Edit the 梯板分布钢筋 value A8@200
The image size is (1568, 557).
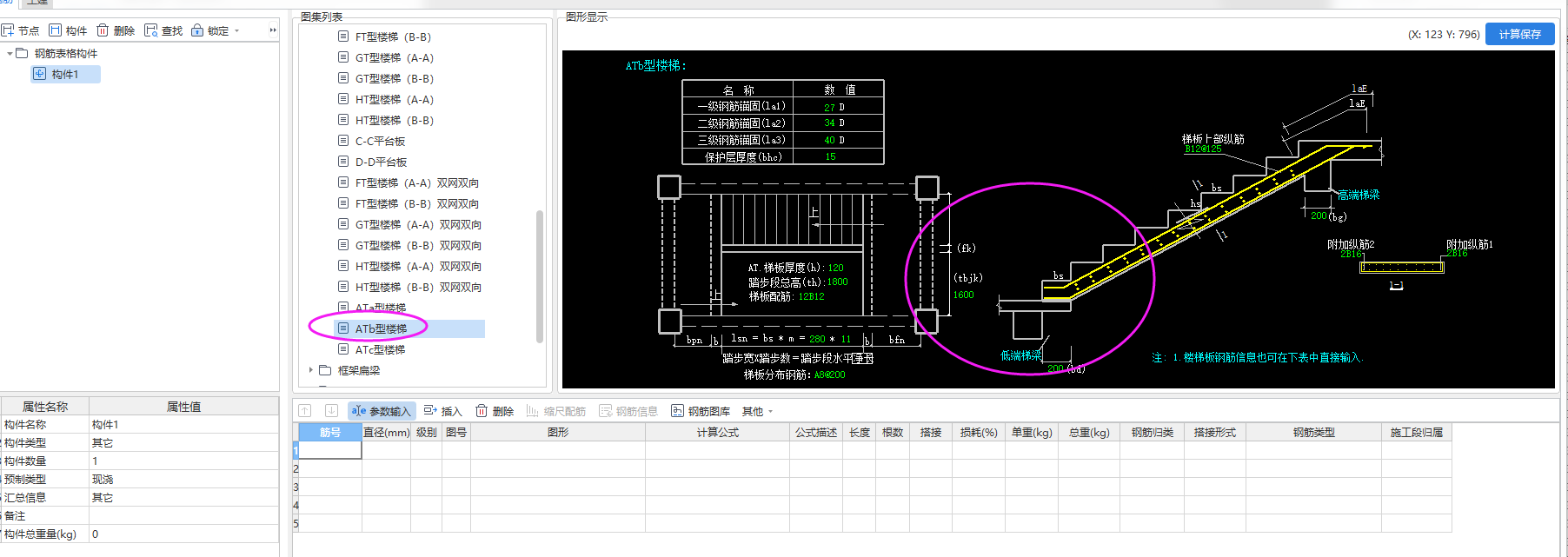coord(829,375)
